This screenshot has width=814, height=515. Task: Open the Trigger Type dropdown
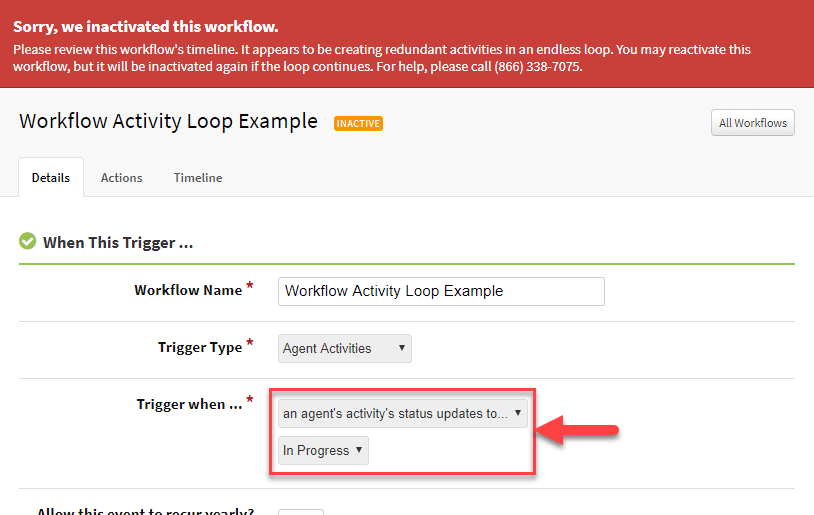tap(345, 348)
